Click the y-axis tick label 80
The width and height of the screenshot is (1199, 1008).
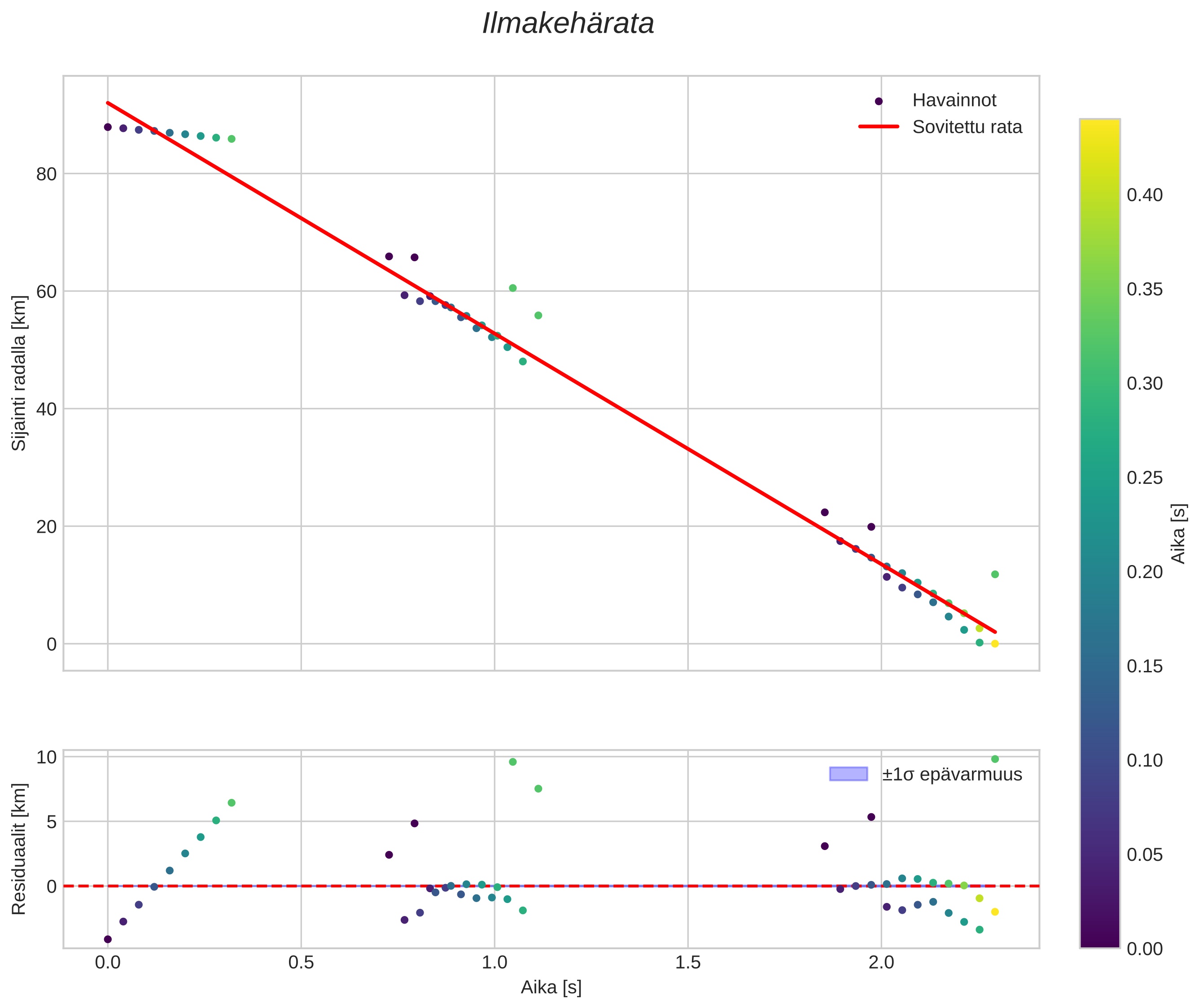tap(47, 174)
